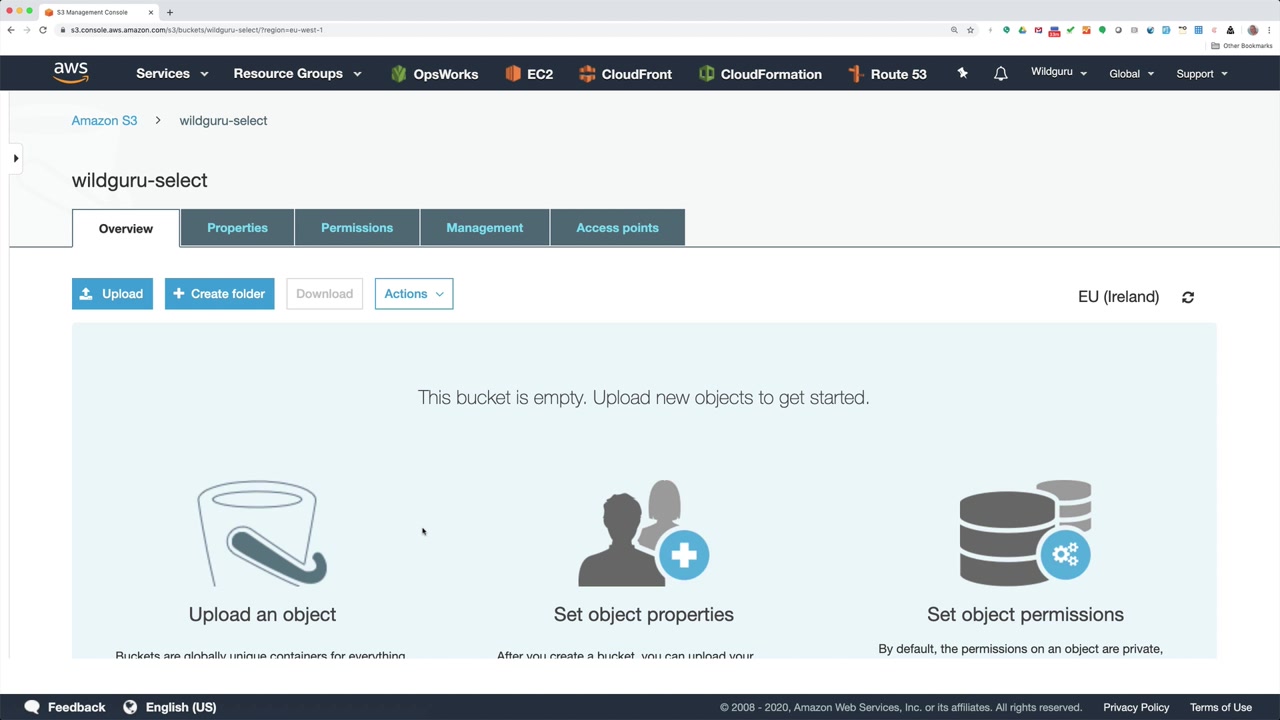Click the Feedback speech bubble icon
Screen dimensions: 1280x720
[x=32, y=707]
